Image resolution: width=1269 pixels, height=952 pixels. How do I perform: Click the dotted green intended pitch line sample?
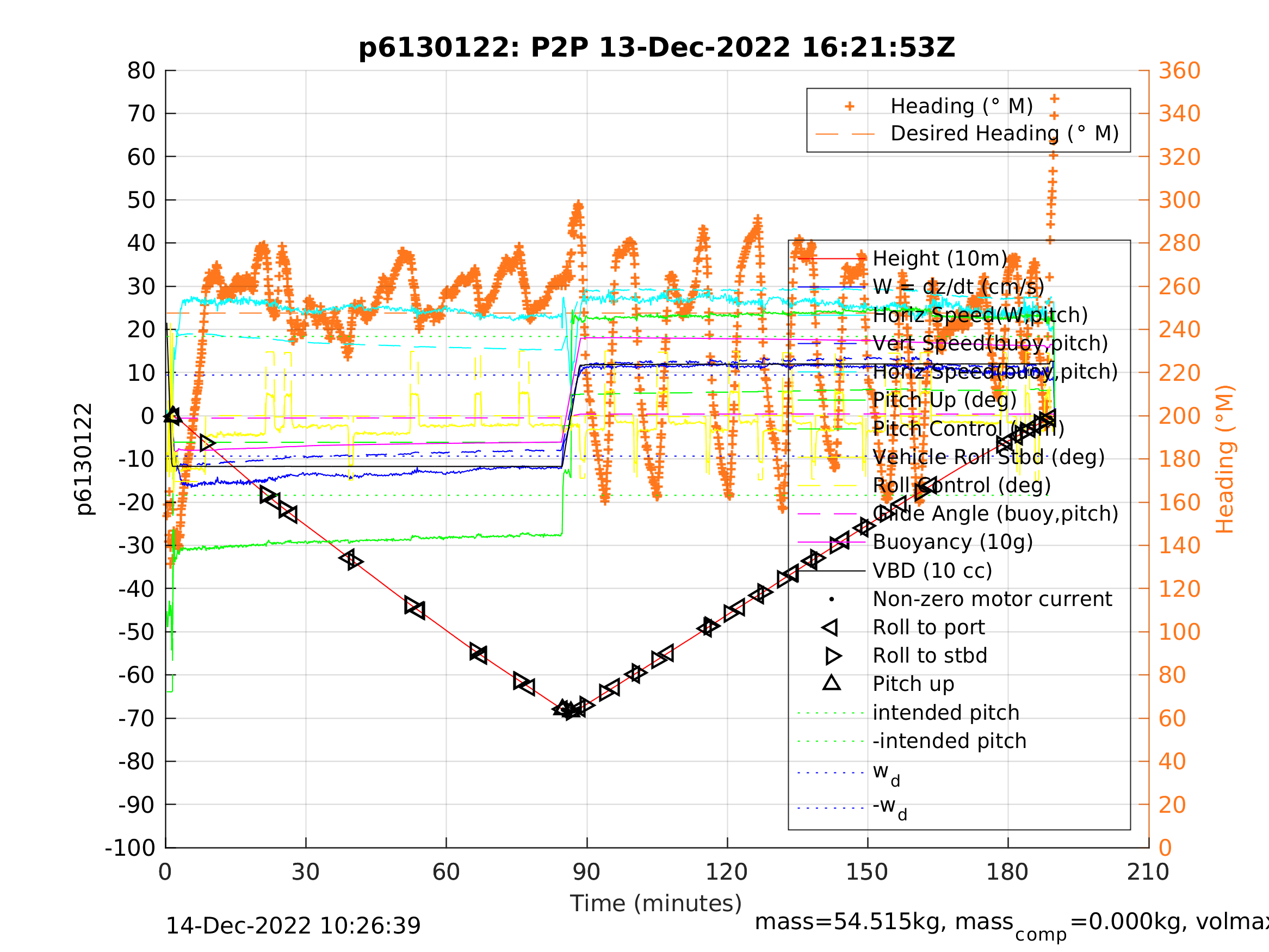[831, 713]
